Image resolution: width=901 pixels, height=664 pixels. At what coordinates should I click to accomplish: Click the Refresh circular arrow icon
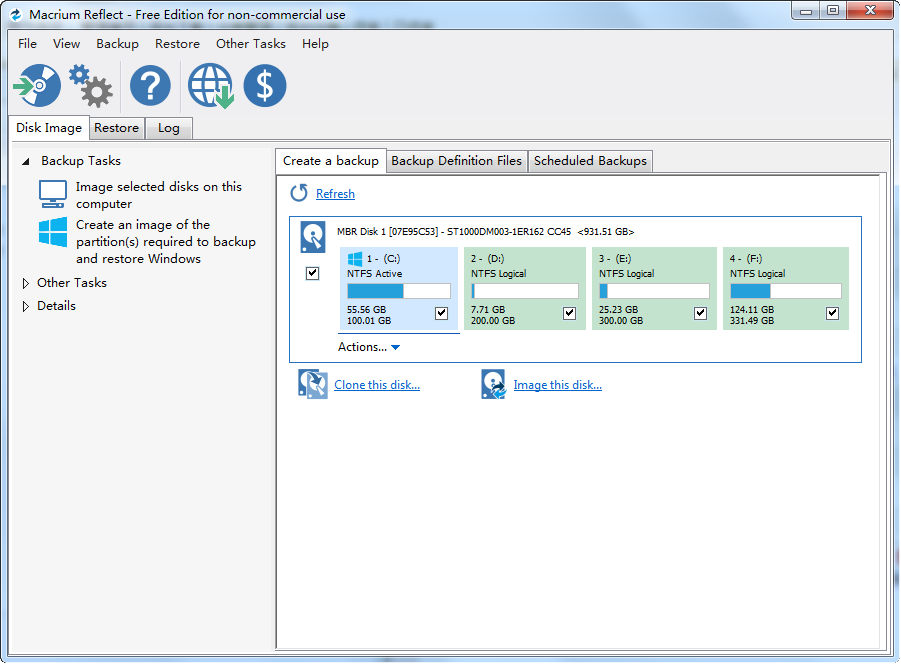click(299, 193)
